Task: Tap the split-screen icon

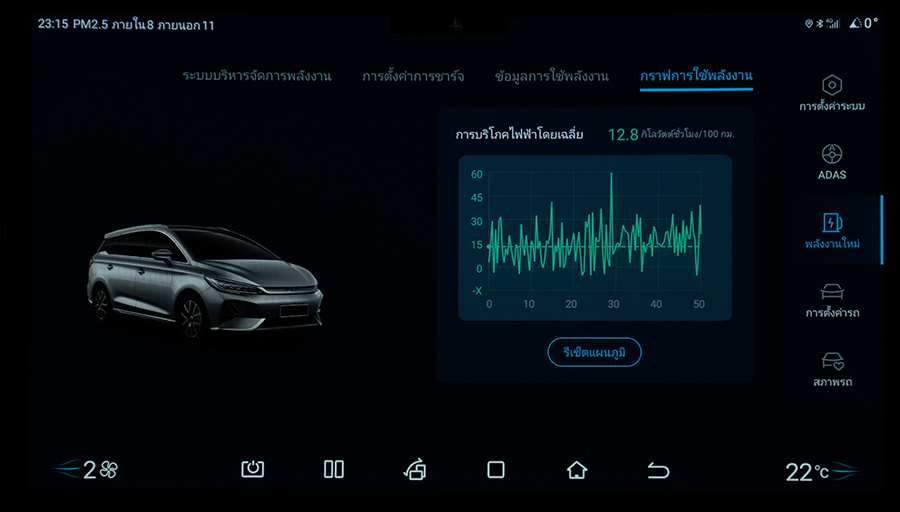Action: [334, 470]
